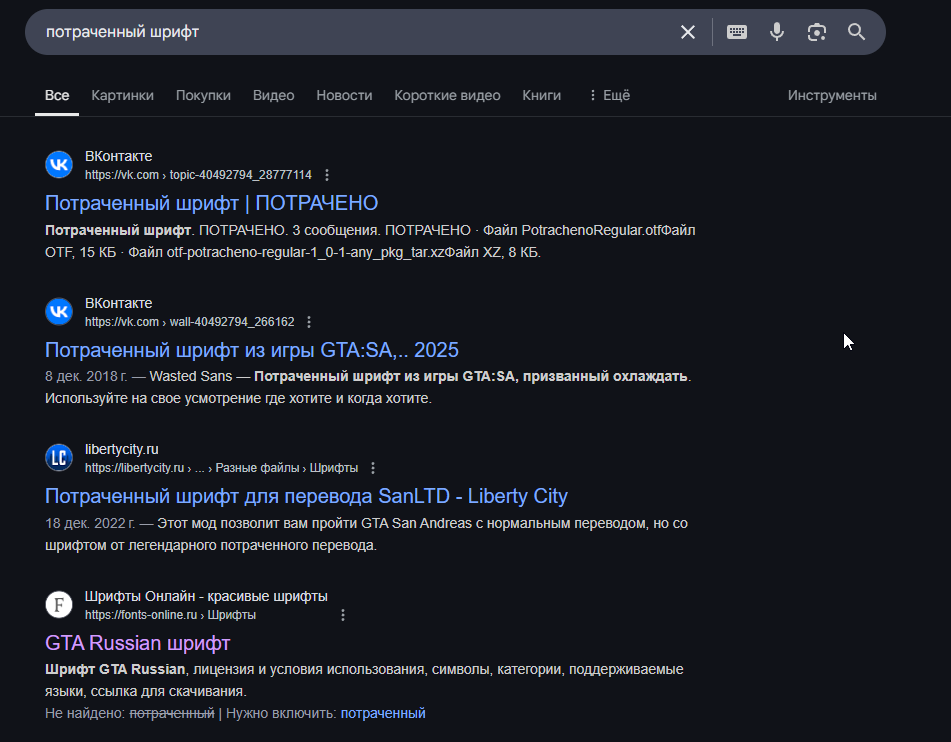Viewport: 951px width, 742px height.
Task: Open search by image camera icon
Action: click(817, 32)
